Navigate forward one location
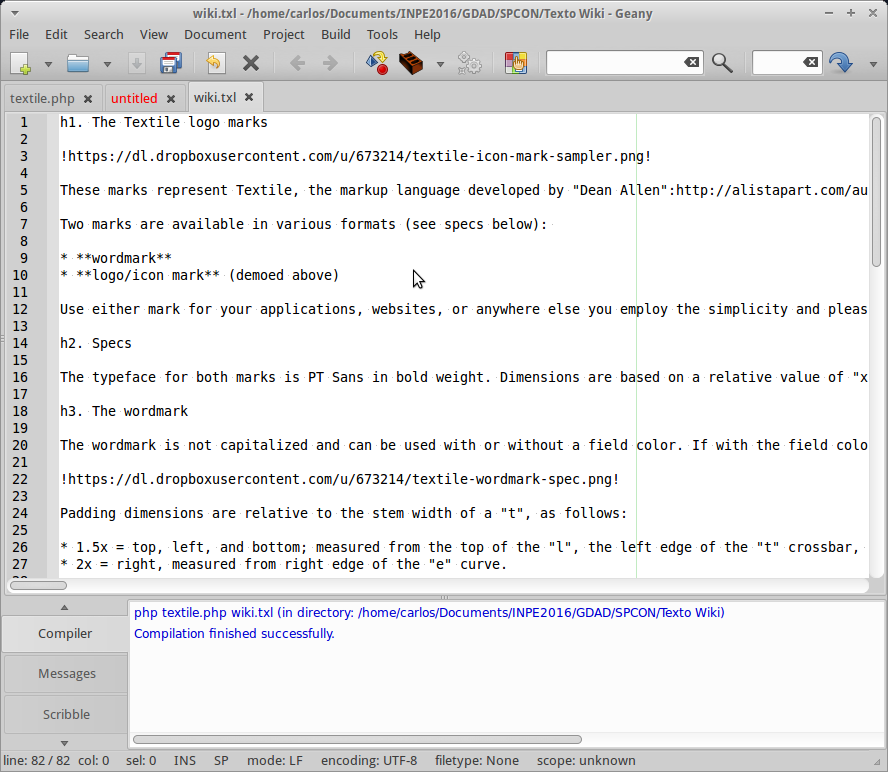 (x=330, y=63)
